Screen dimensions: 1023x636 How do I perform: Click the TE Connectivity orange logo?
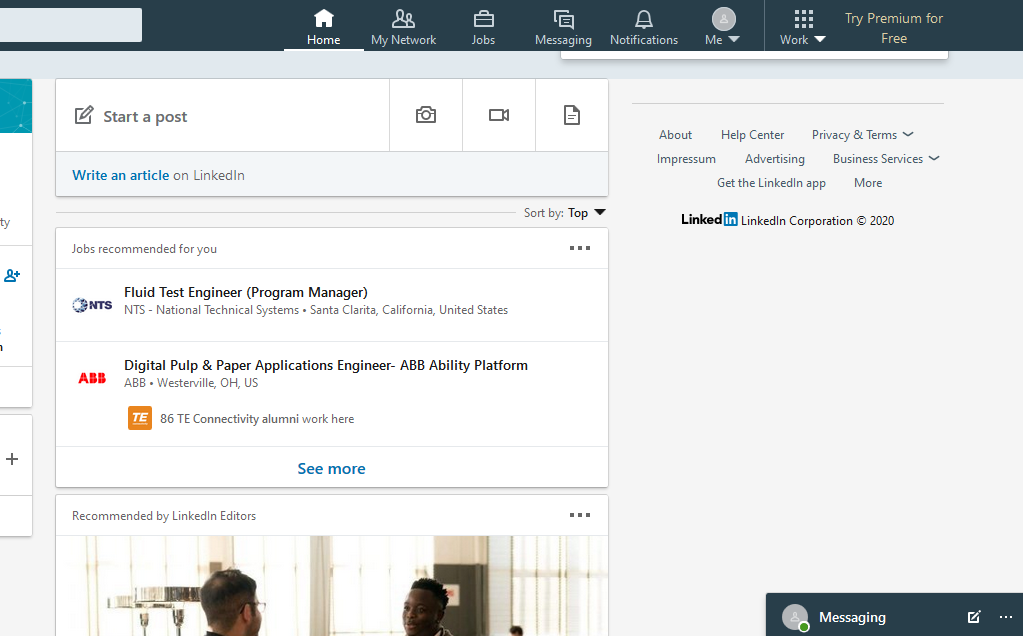tap(140, 418)
